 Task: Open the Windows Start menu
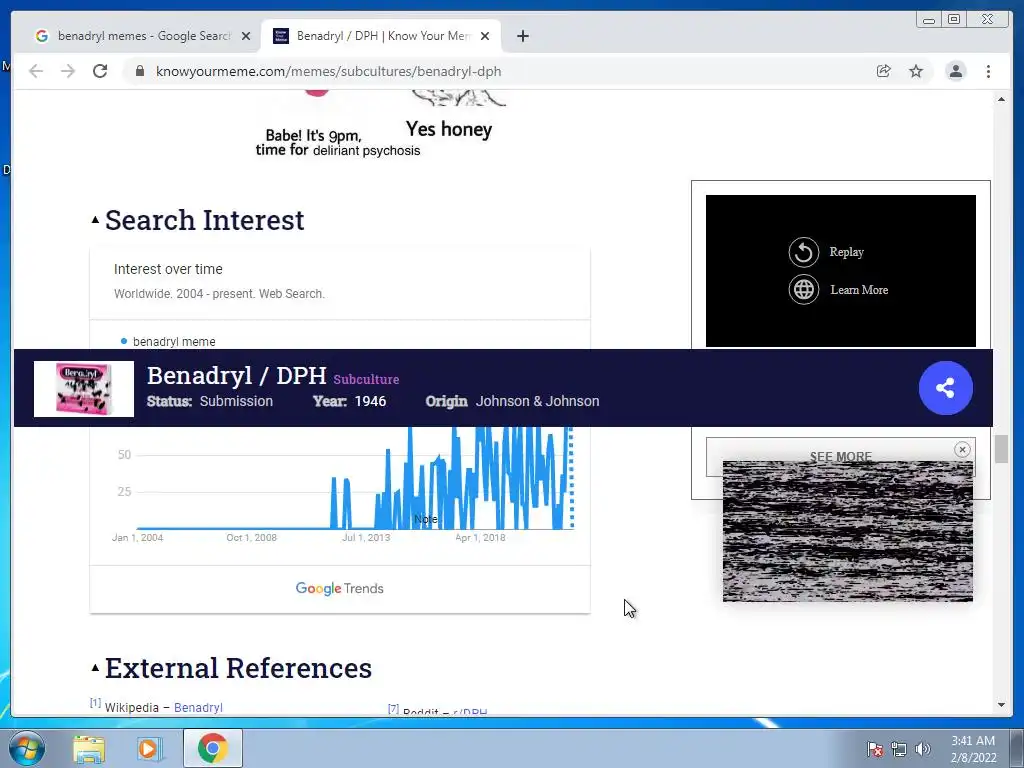[x=27, y=748]
